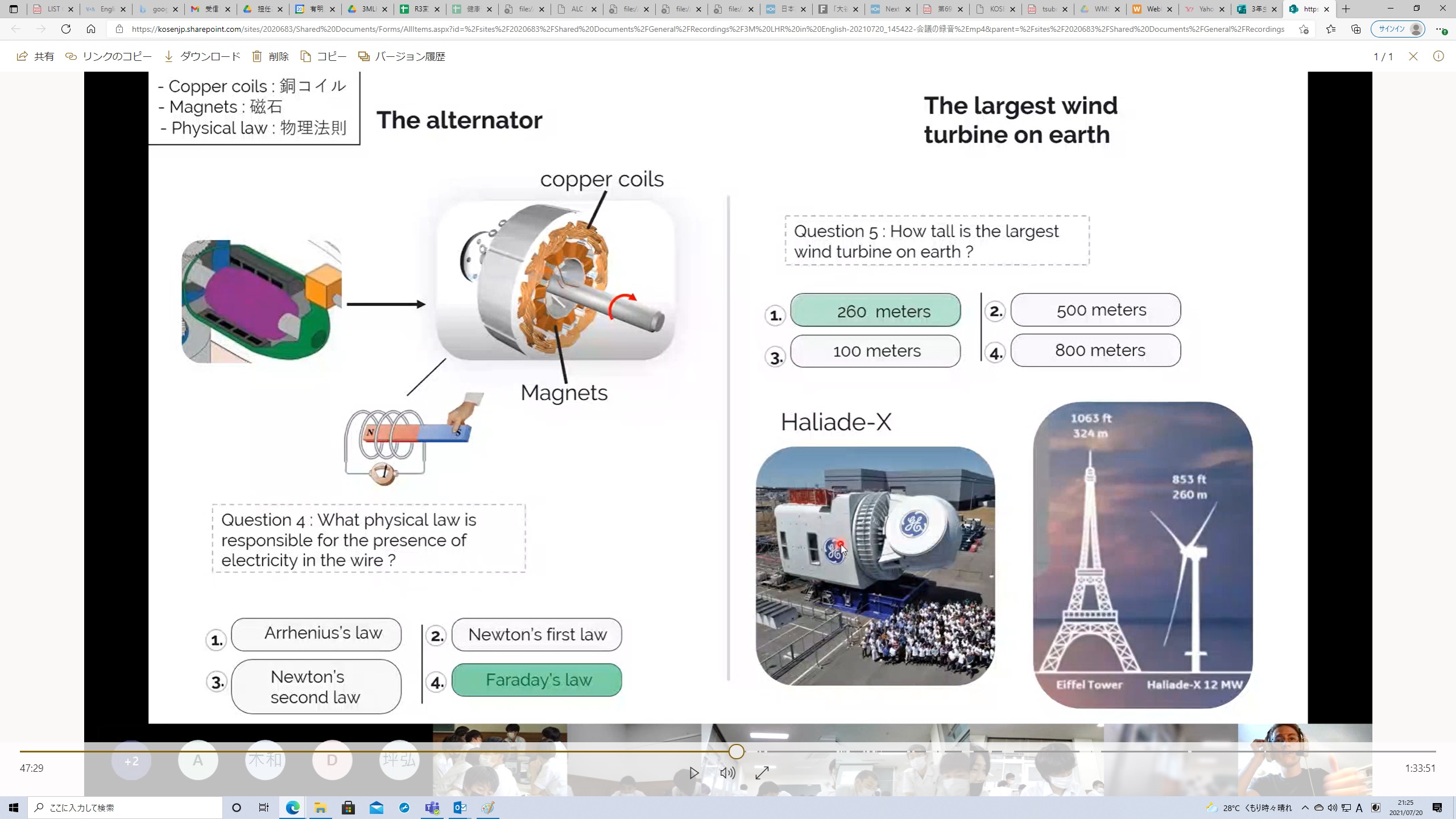The width and height of the screenshot is (1456, 819).
Task: Expand hidden system tray icons chevron
Action: pos(1305,808)
